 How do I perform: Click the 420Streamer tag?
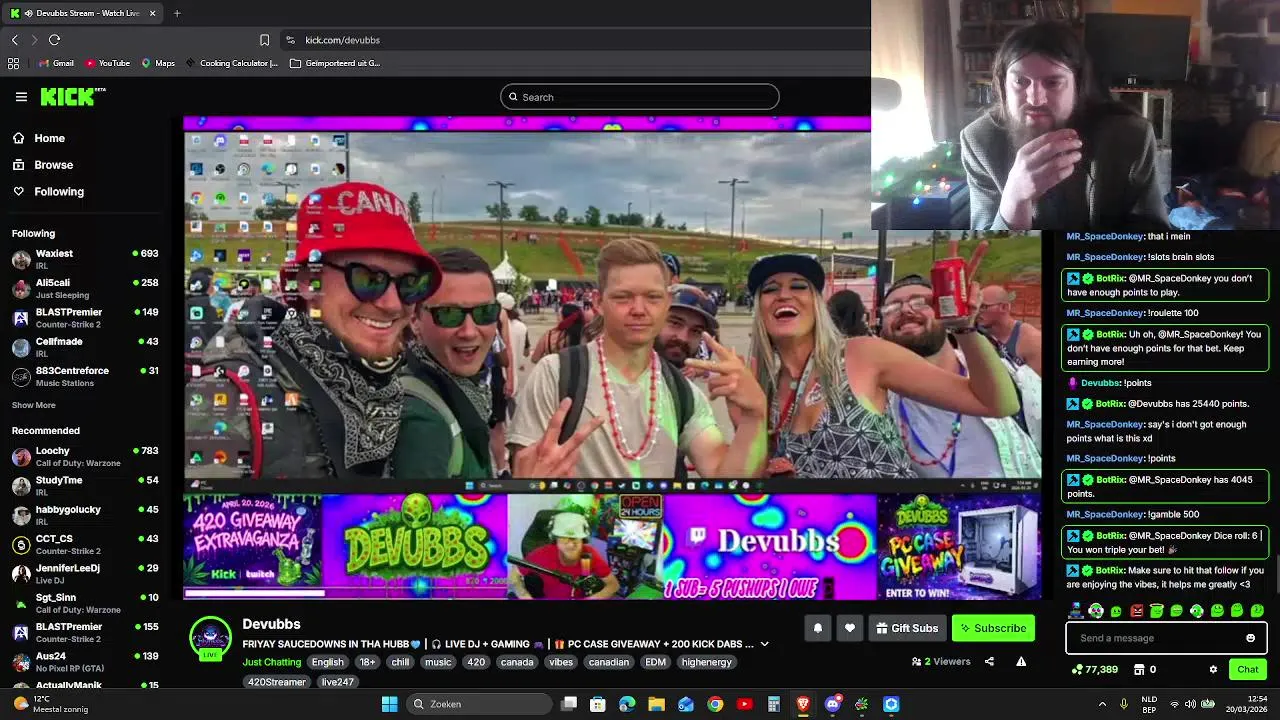(277, 682)
